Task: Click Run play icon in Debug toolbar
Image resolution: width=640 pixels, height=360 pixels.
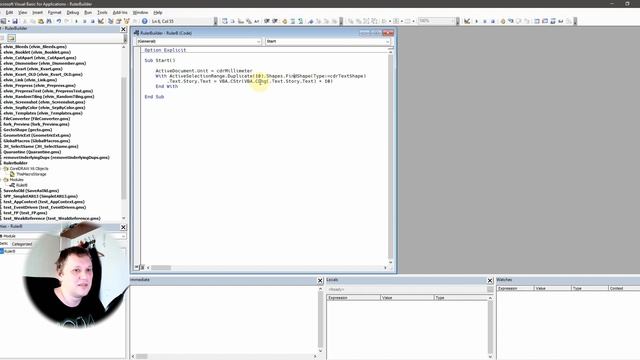Action: click(x=476, y=21)
